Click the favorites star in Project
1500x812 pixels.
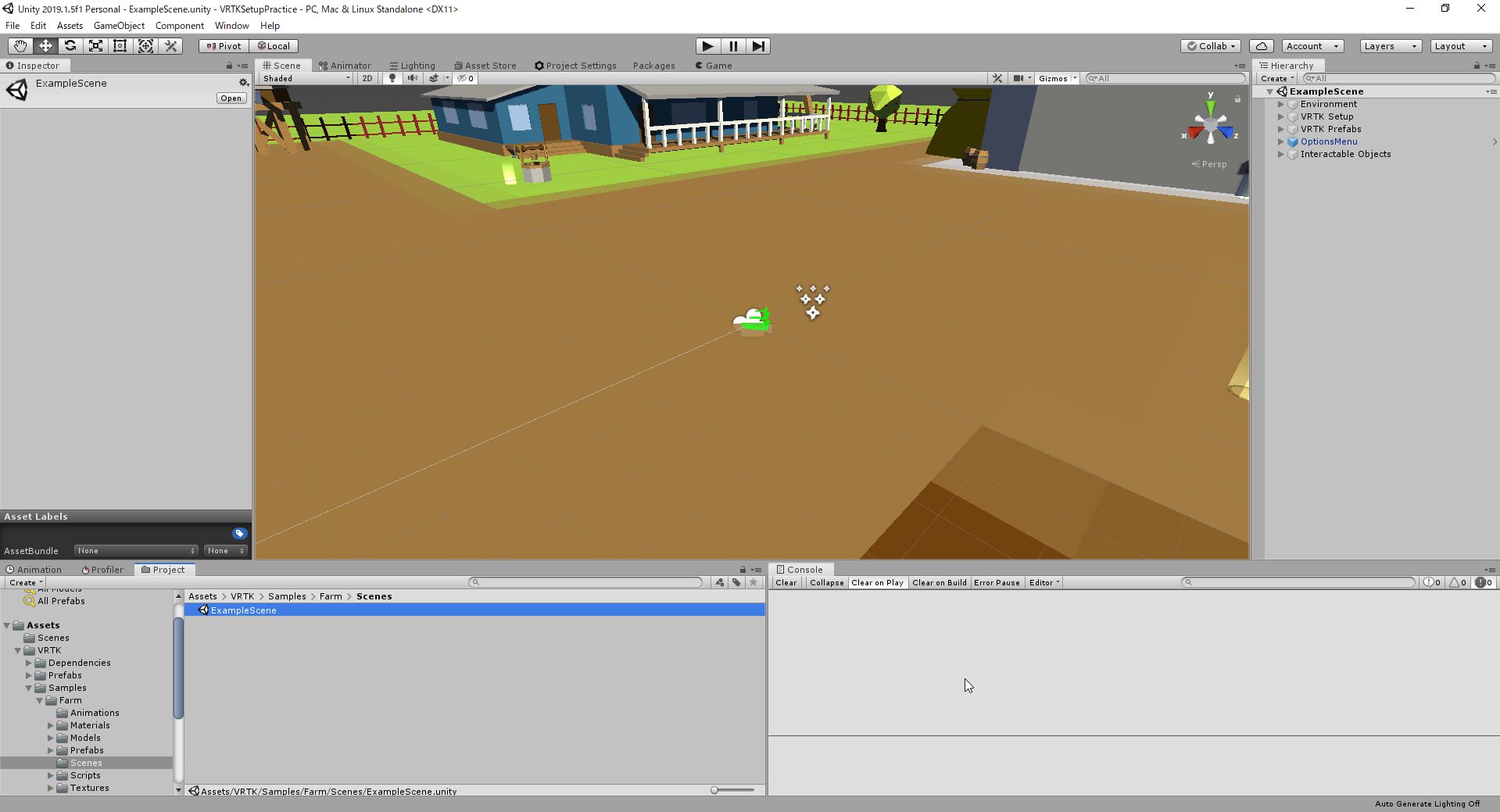pyautogui.click(x=754, y=582)
